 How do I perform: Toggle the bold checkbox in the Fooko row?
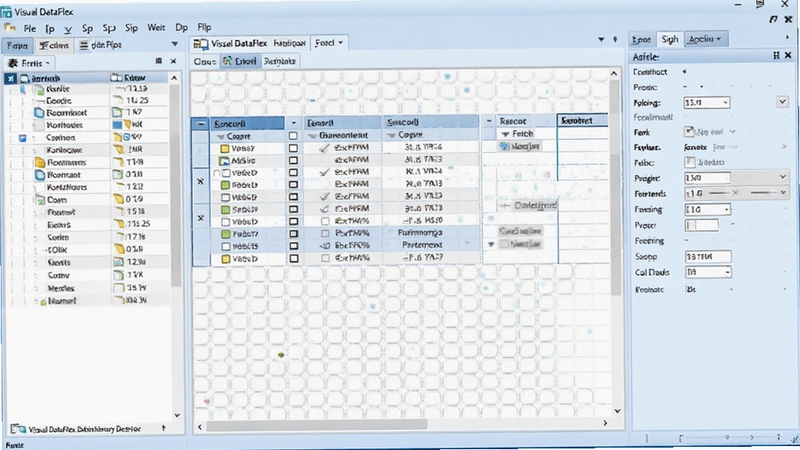tap(293, 185)
